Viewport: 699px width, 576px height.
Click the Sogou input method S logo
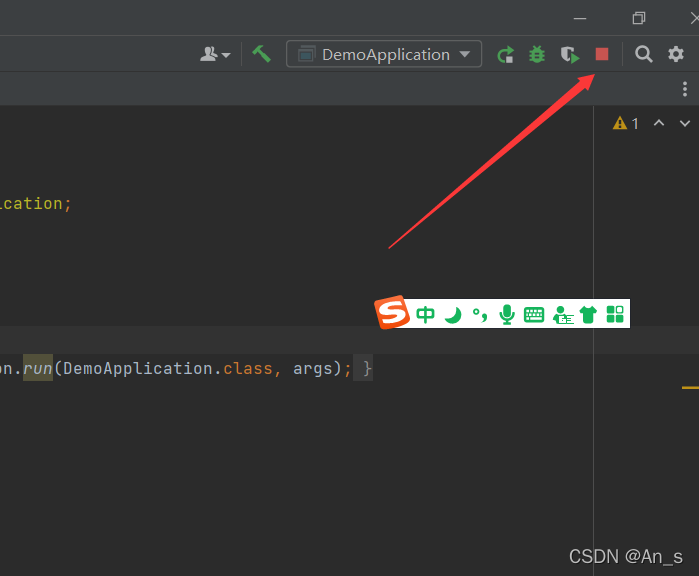point(392,312)
